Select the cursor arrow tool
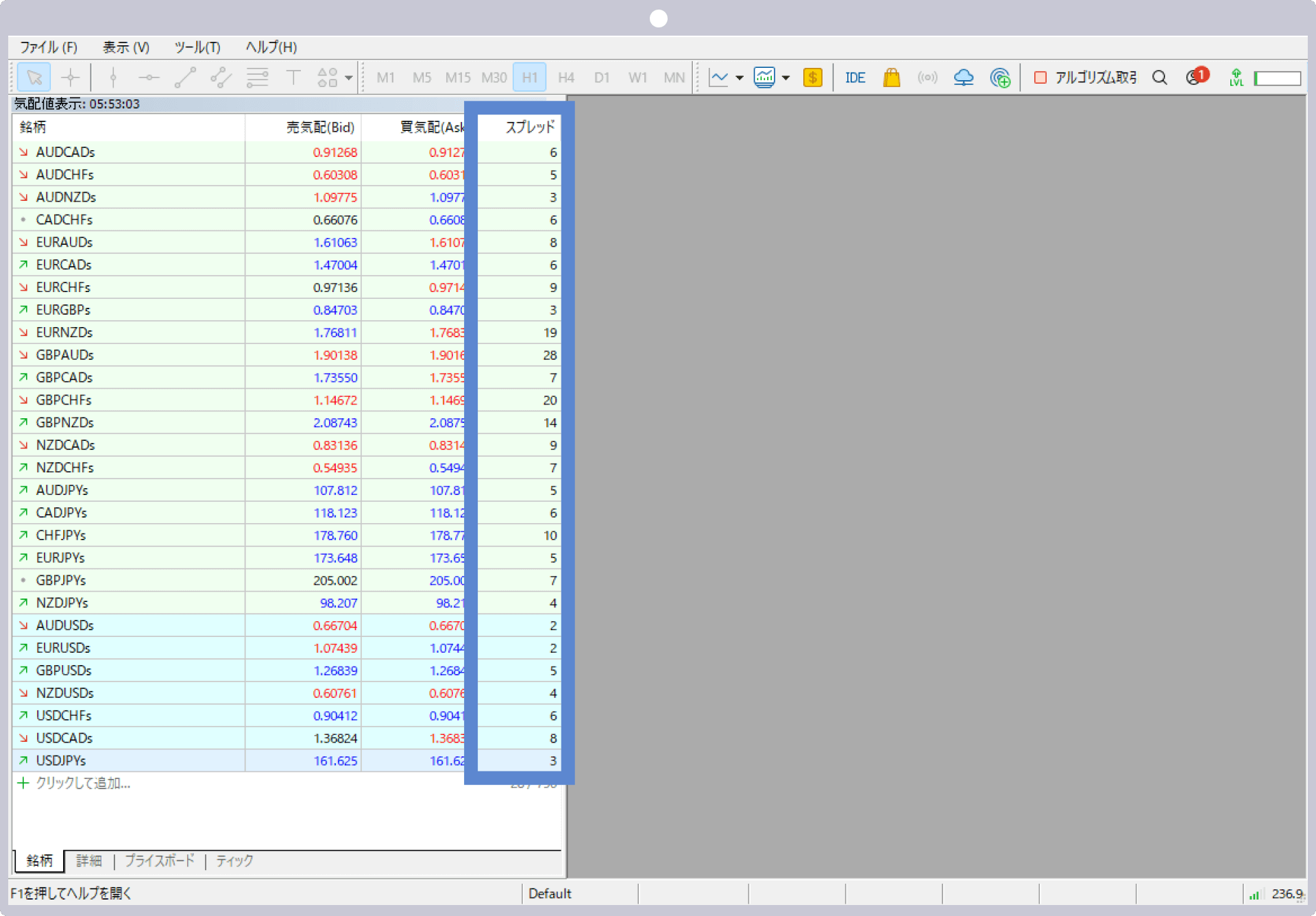The image size is (1316, 916). pos(34,77)
